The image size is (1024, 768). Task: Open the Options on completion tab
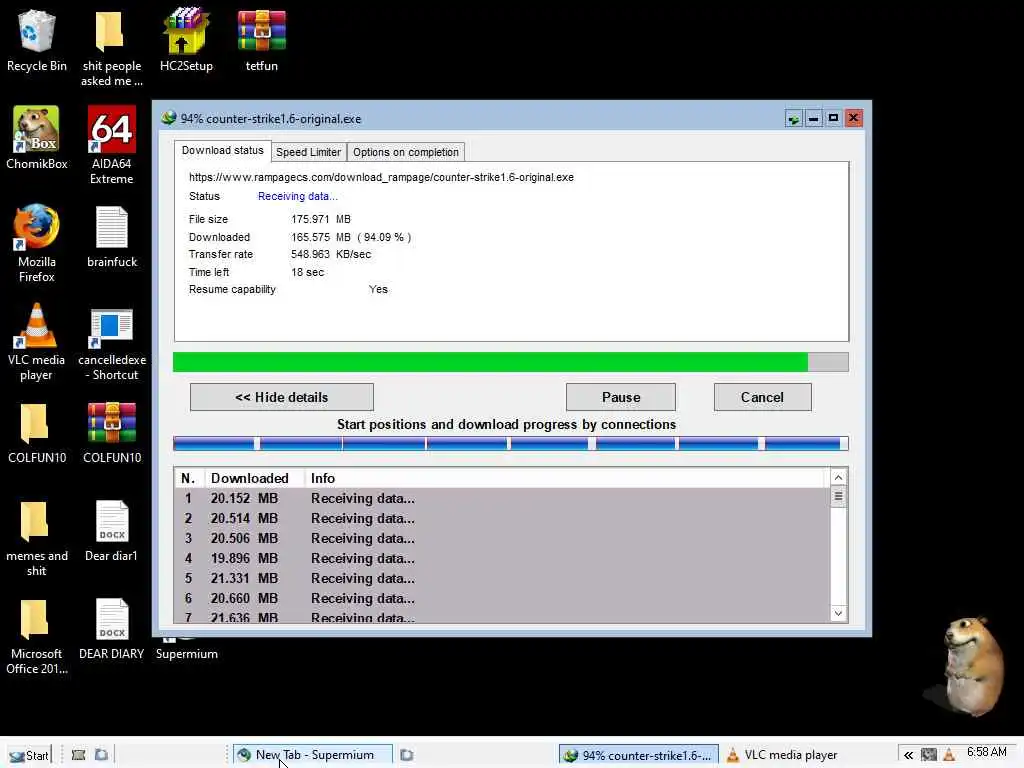tap(406, 152)
